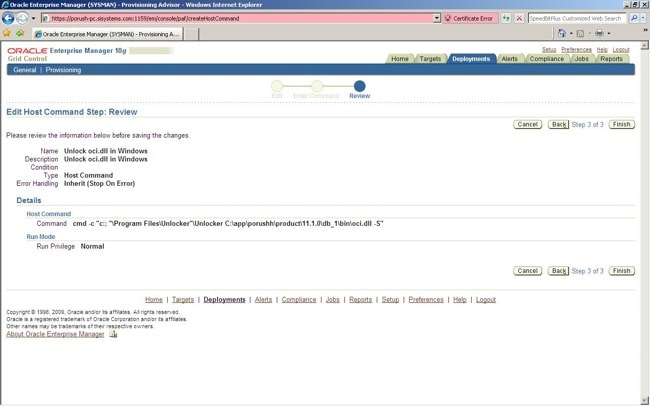Click the footer Deployments link
Screen dimensions: 650x406
[x=224, y=299]
